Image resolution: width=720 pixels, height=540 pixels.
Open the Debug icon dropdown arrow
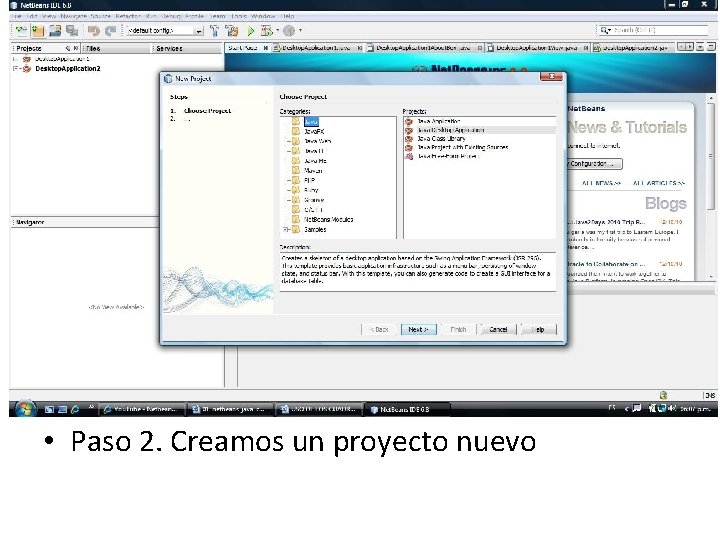pos(278,31)
